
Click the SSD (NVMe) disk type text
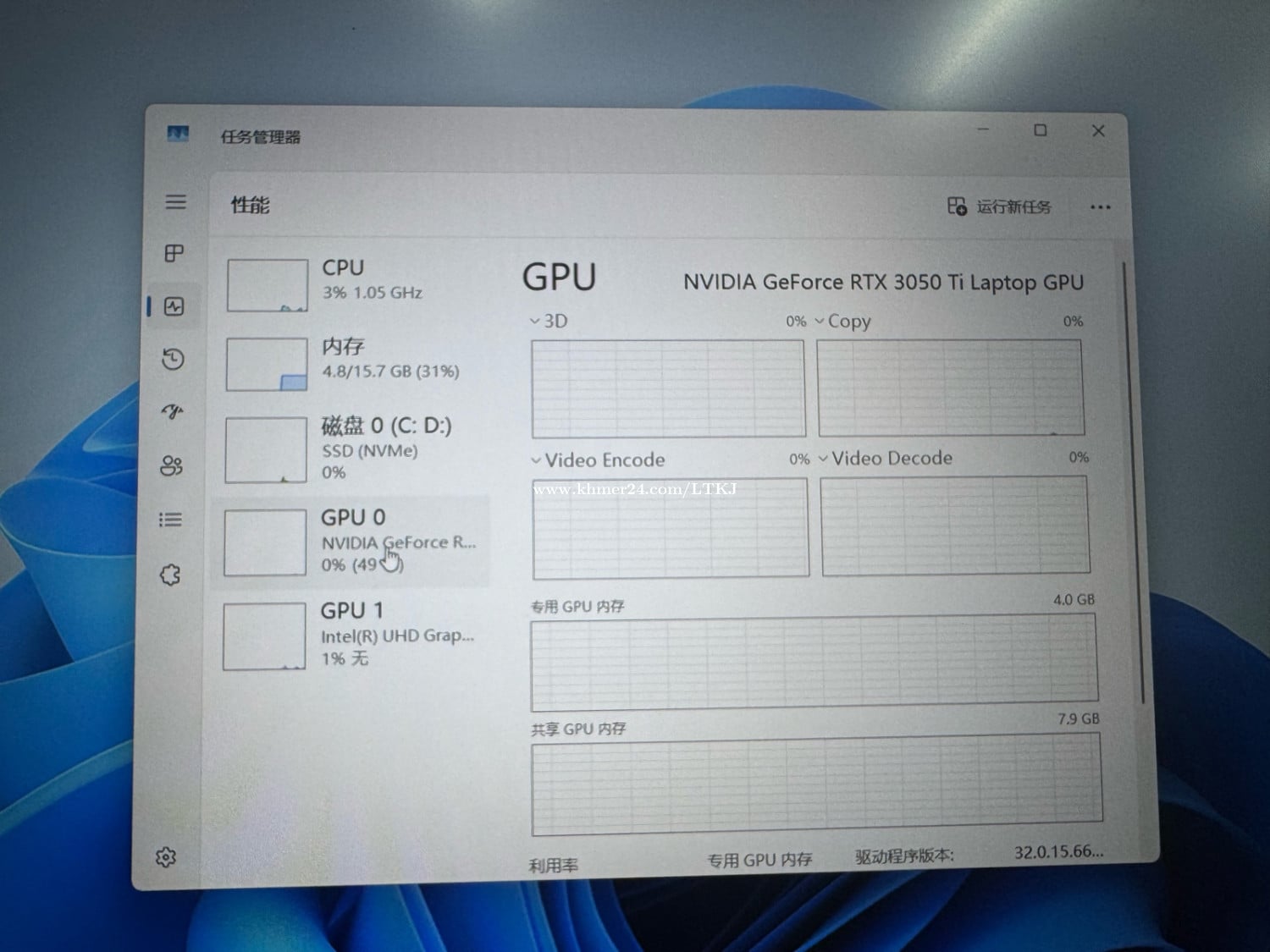[x=370, y=451]
